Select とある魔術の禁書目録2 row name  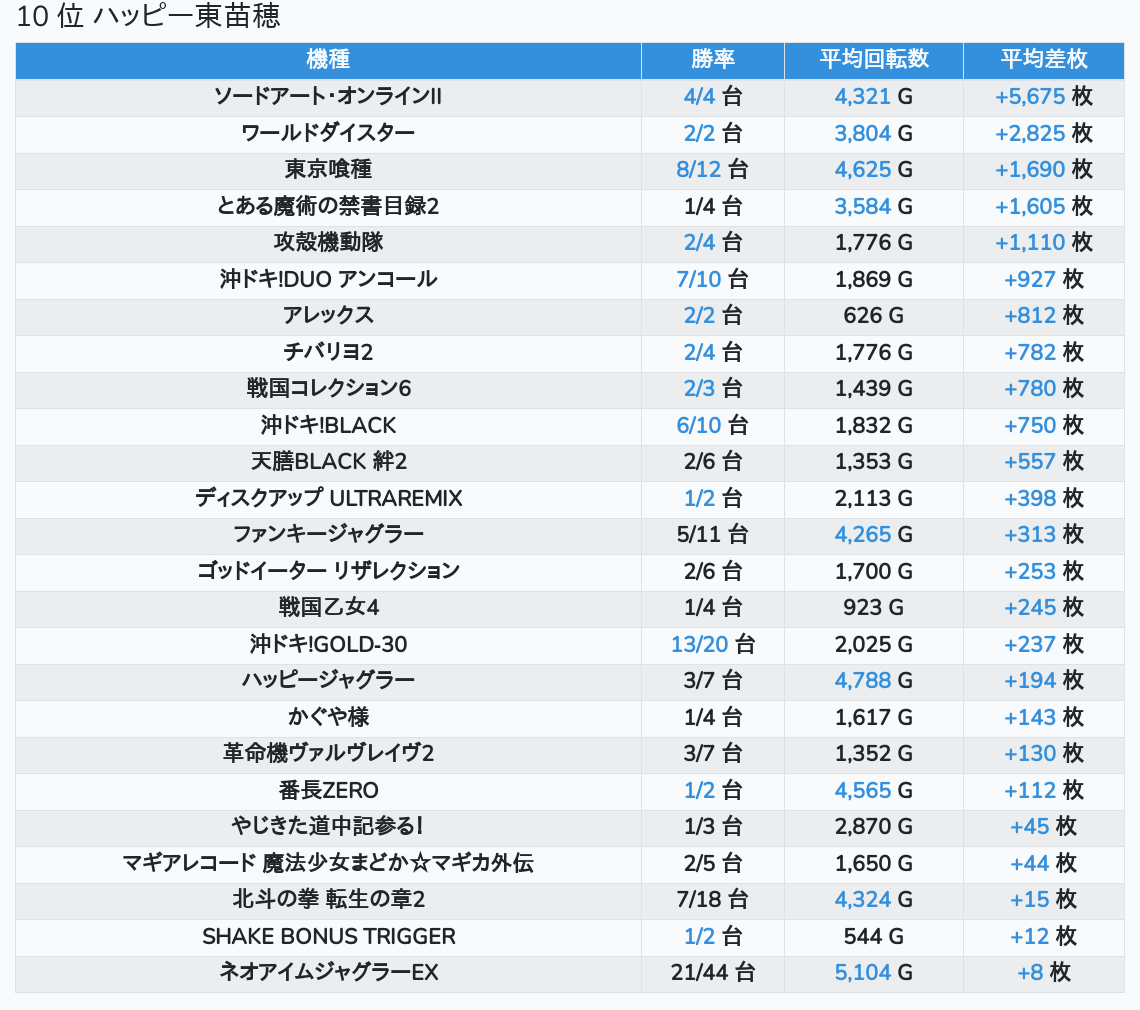click(328, 207)
